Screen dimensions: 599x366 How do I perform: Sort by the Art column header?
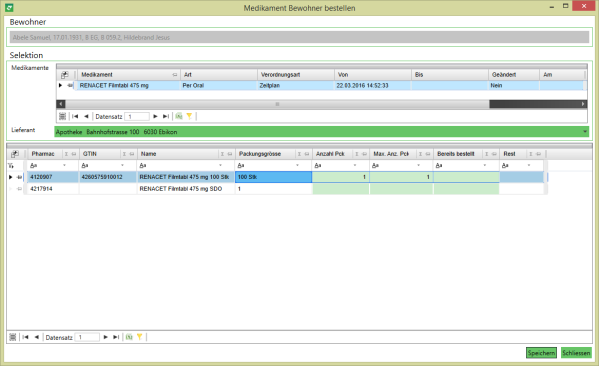(x=219, y=75)
